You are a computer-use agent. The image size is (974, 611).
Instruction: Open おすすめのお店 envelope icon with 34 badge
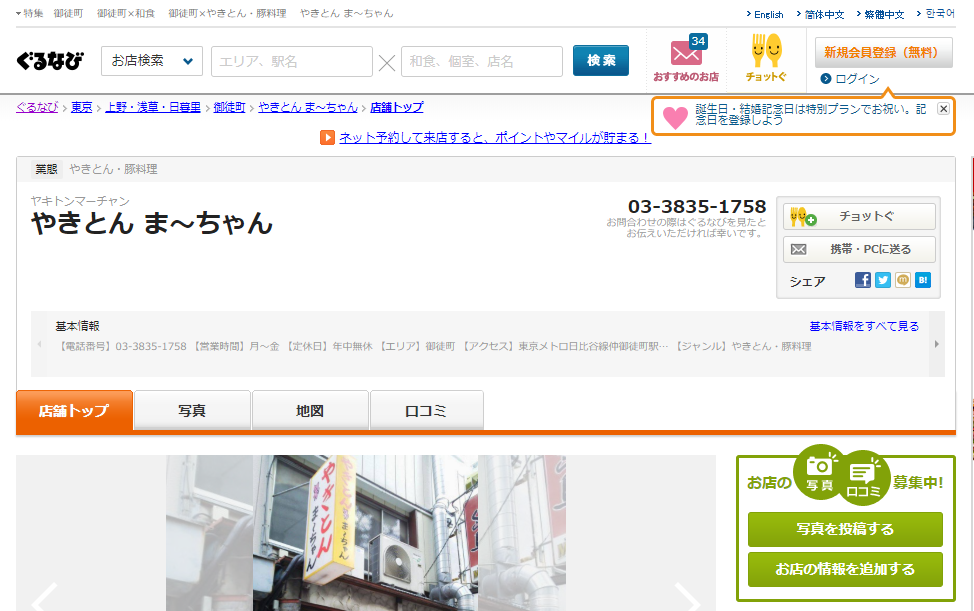point(686,58)
